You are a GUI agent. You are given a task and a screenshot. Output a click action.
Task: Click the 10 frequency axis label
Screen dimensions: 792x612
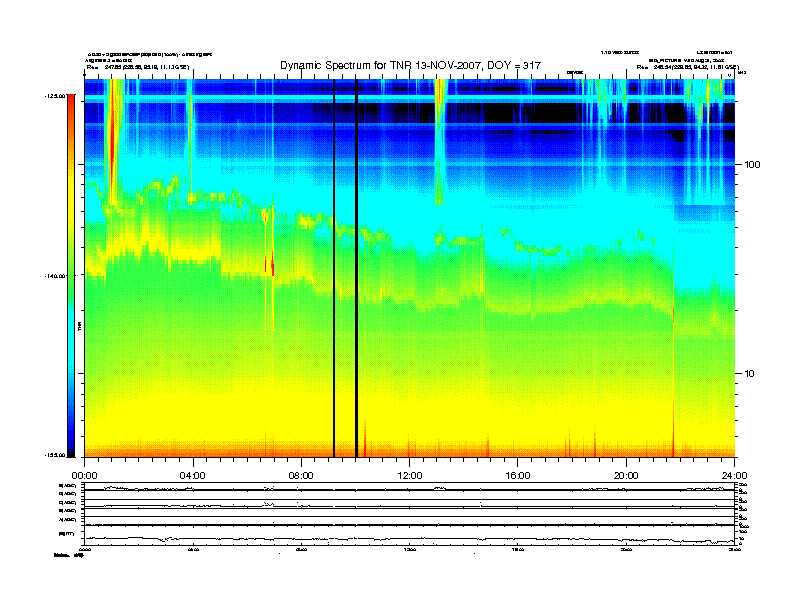pyautogui.click(x=750, y=374)
